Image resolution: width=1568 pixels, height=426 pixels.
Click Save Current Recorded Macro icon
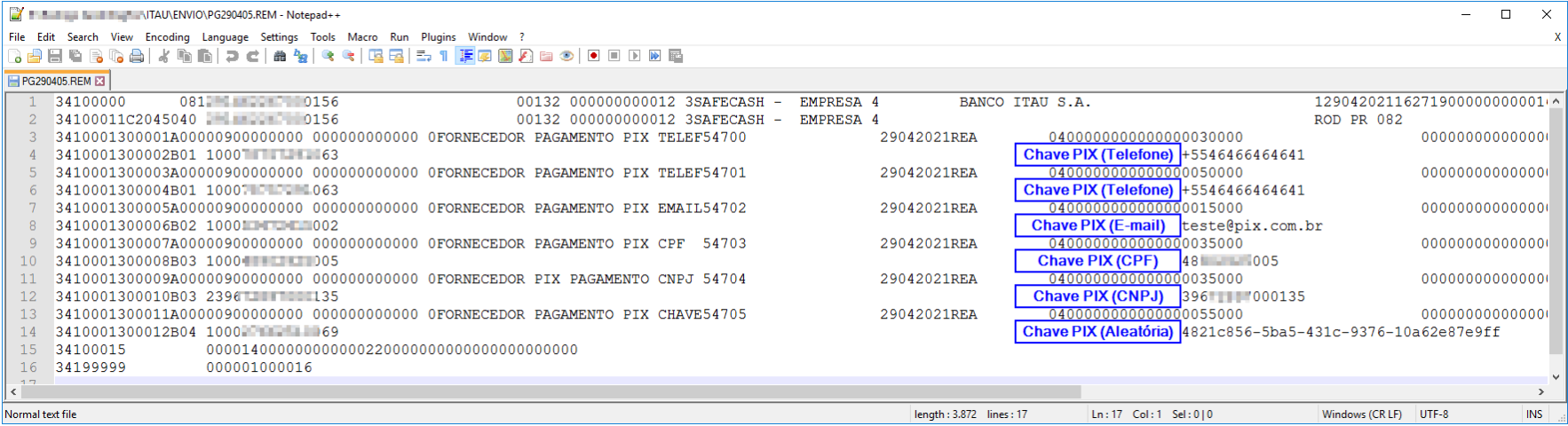click(x=676, y=56)
